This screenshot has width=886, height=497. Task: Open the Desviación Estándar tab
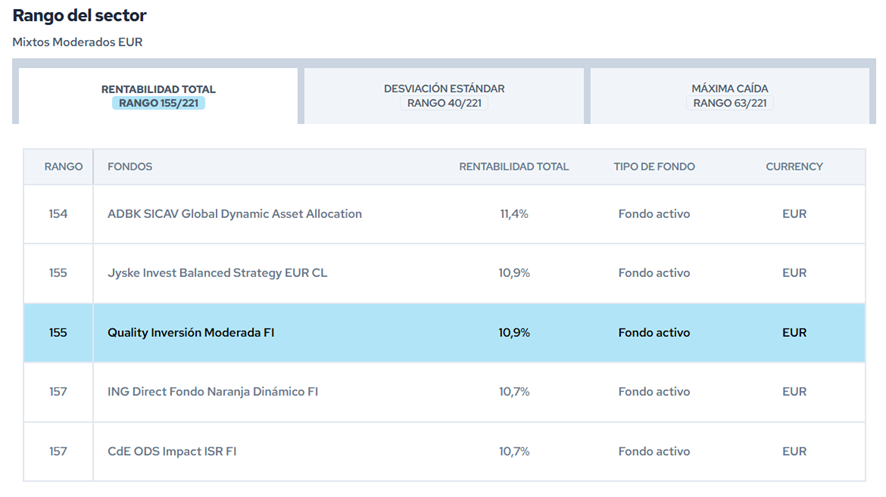(444, 96)
